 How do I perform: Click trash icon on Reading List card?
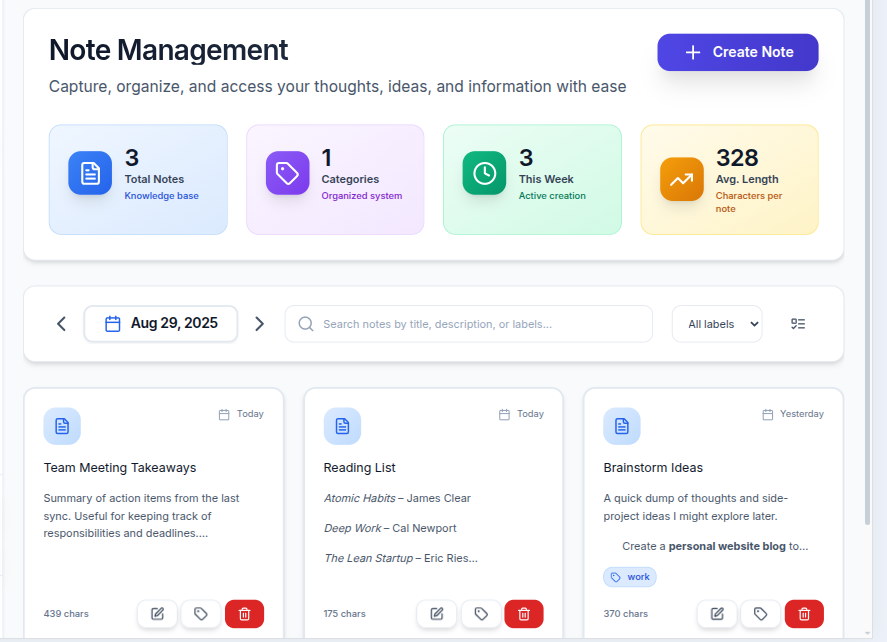[x=524, y=614]
